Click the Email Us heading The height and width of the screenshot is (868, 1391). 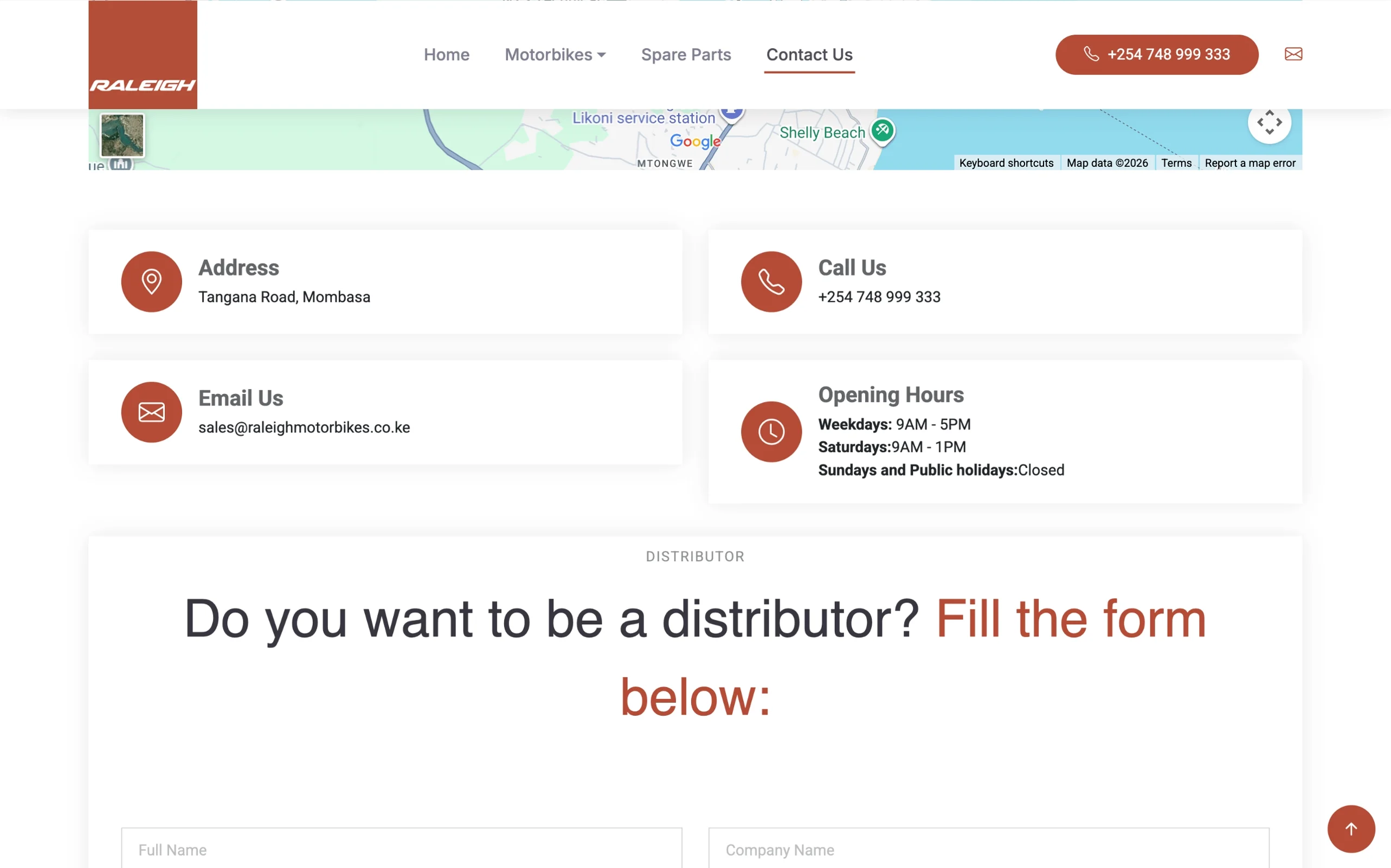click(241, 398)
